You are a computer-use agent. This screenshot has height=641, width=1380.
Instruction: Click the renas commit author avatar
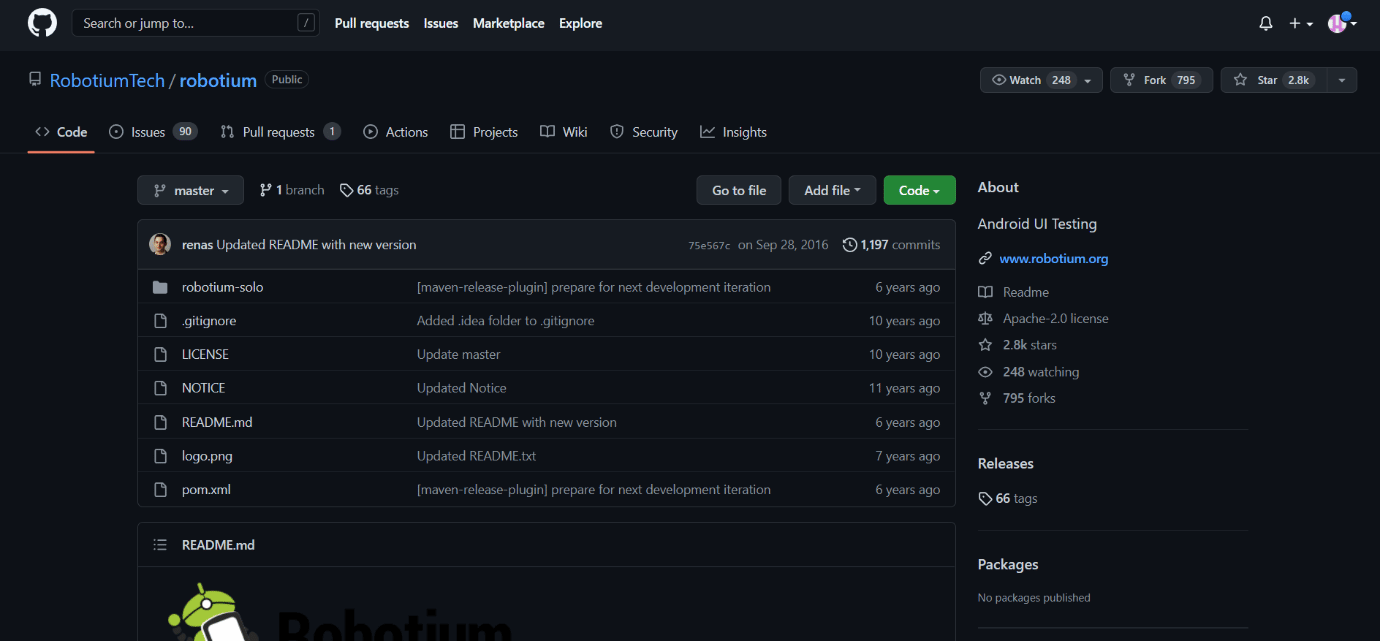pos(160,244)
